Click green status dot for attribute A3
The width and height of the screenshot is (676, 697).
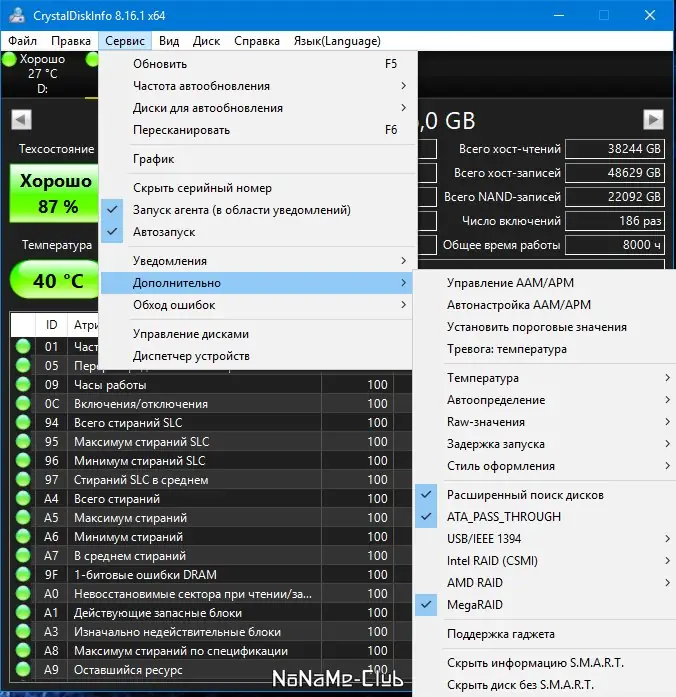(x=23, y=632)
